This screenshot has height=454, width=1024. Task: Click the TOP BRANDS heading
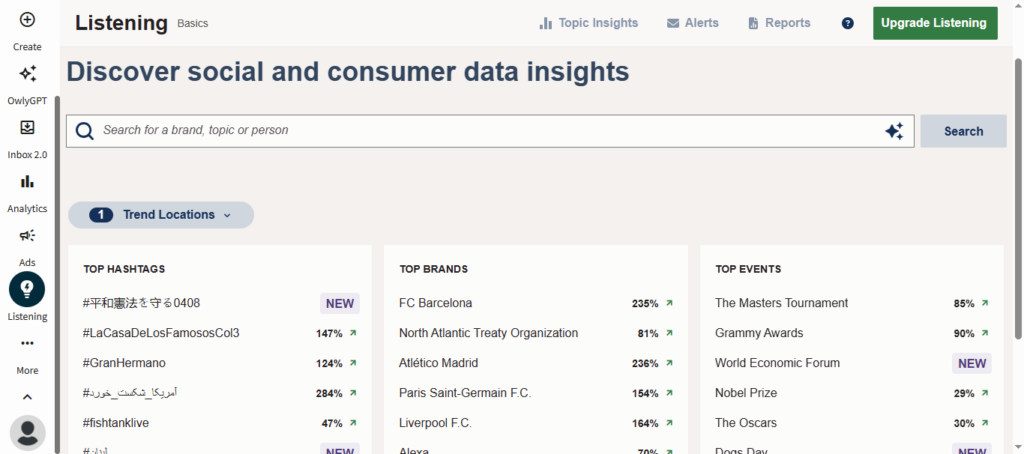click(x=434, y=269)
